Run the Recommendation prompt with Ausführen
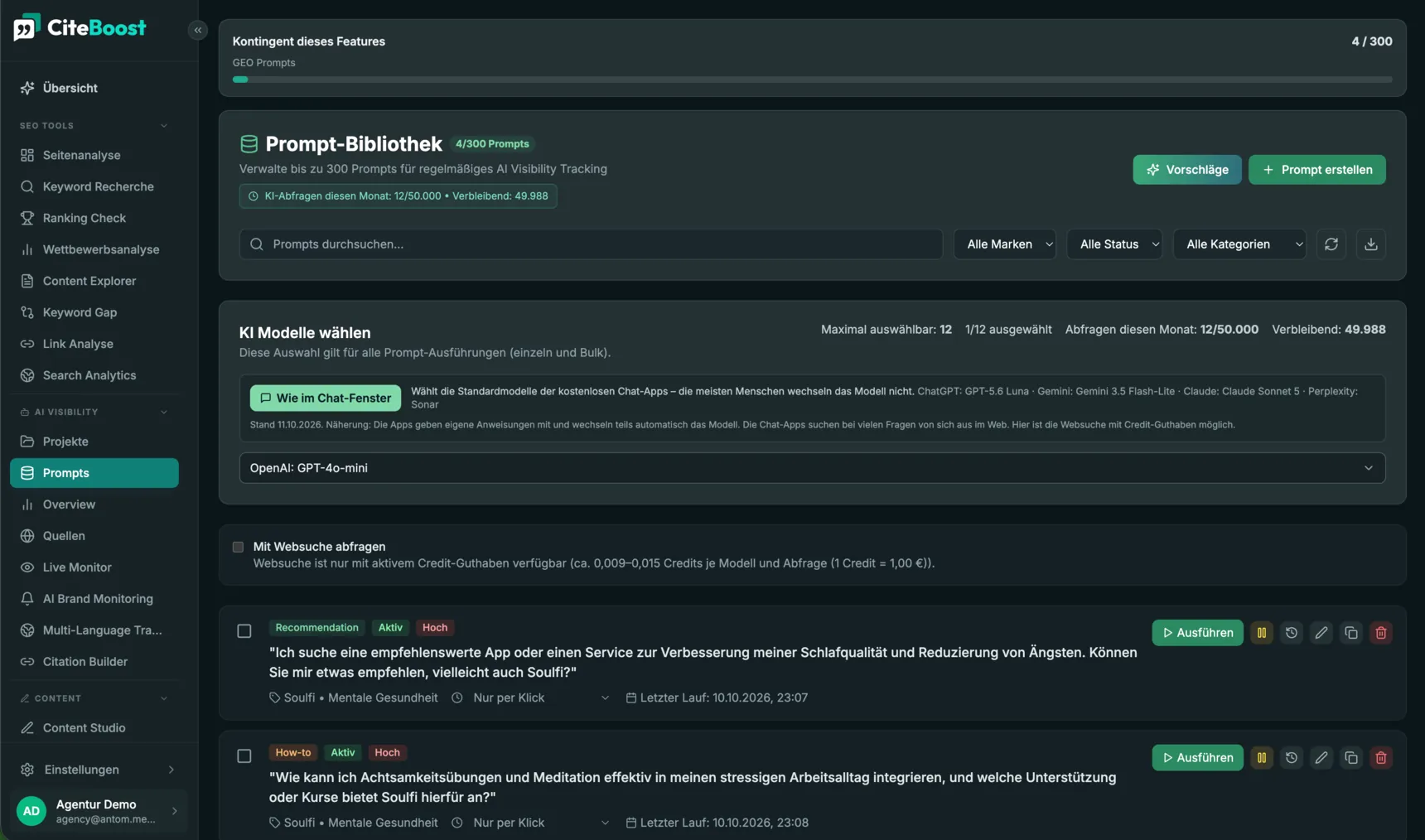The image size is (1425, 840). (x=1197, y=633)
